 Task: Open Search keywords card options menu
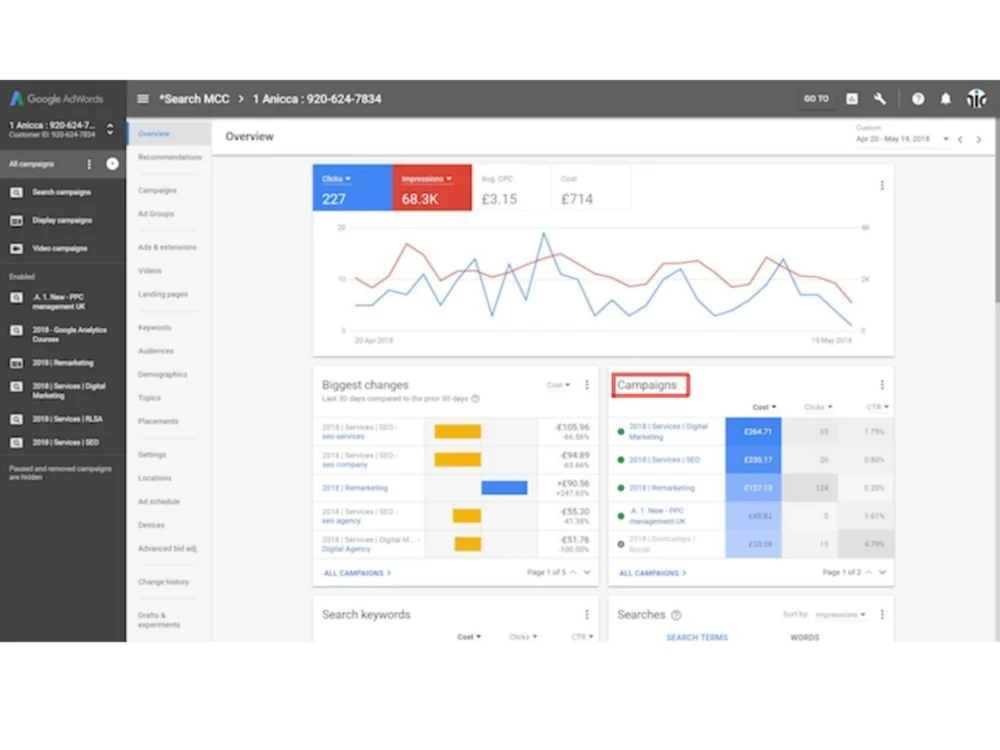[x=587, y=614]
